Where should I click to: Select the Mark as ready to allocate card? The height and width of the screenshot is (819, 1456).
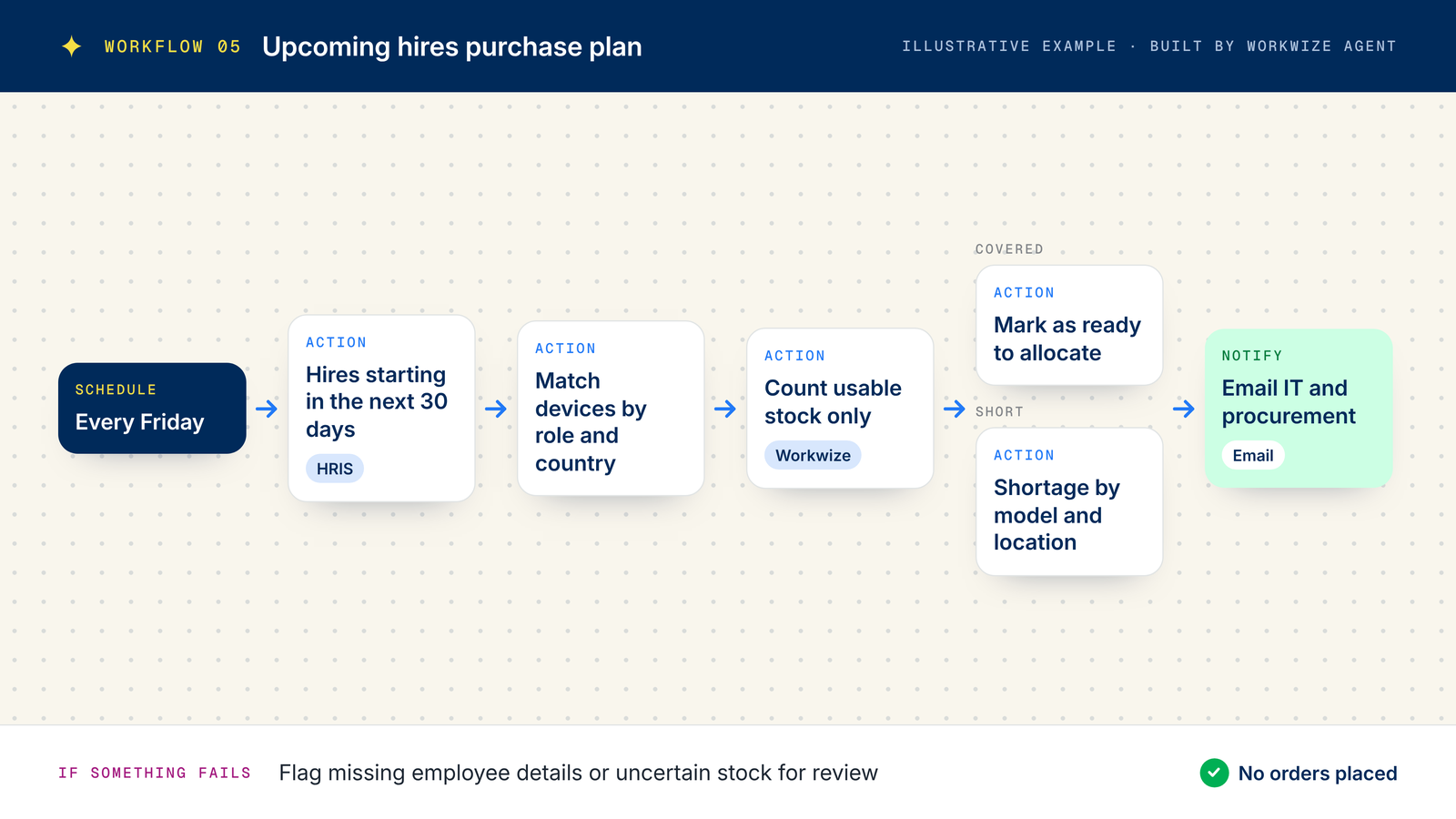(1069, 325)
